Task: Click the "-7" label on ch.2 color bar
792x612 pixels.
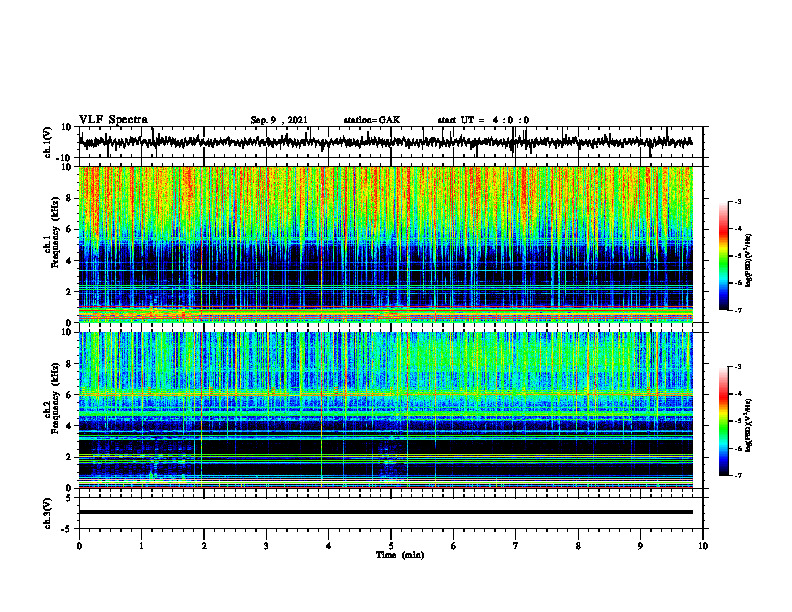Action: [737, 475]
